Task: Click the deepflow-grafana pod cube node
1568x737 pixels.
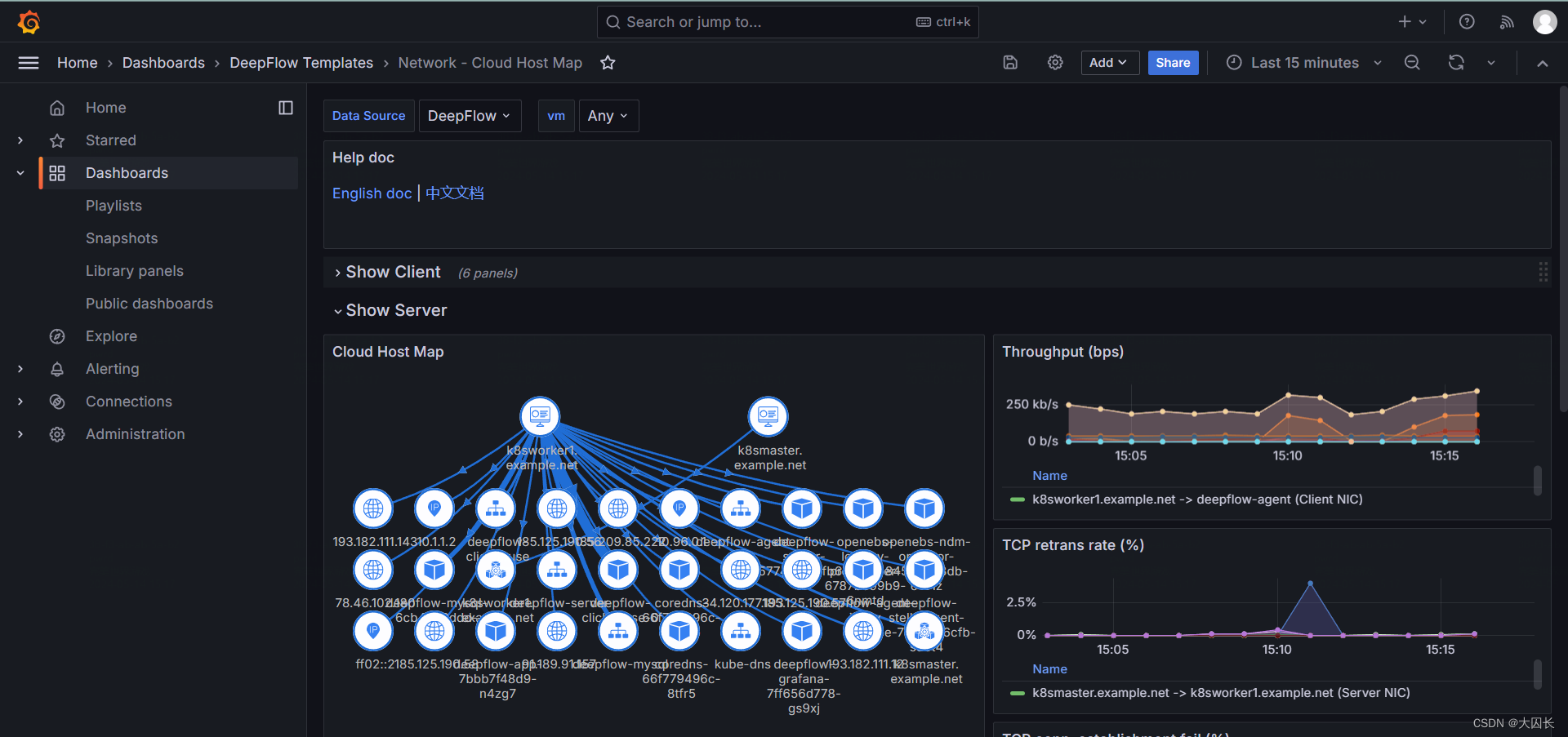Action: (802, 631)
